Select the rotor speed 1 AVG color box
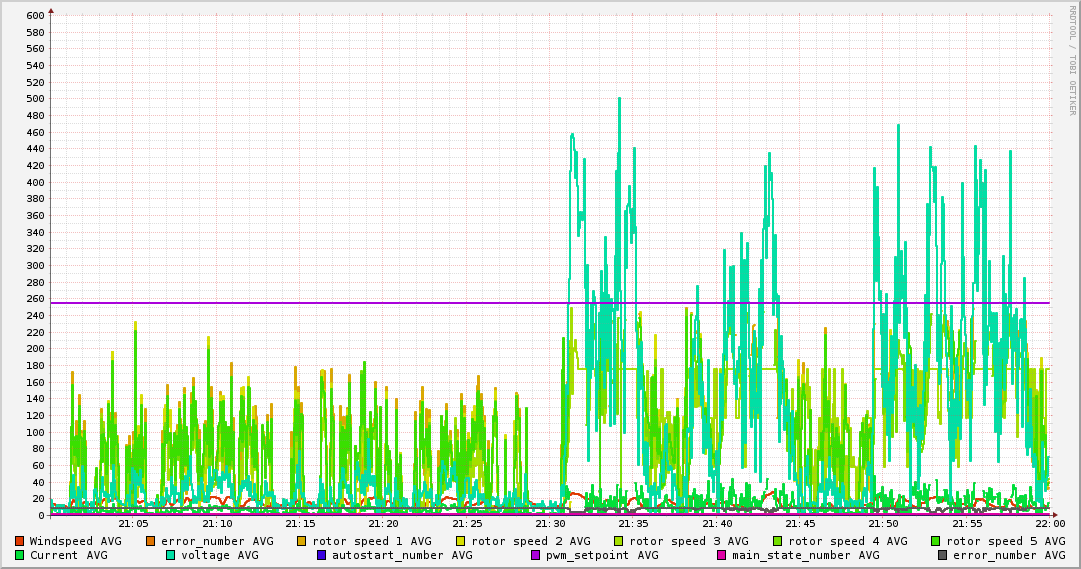Screen dimensions: 1081x569 coord(302,541)
